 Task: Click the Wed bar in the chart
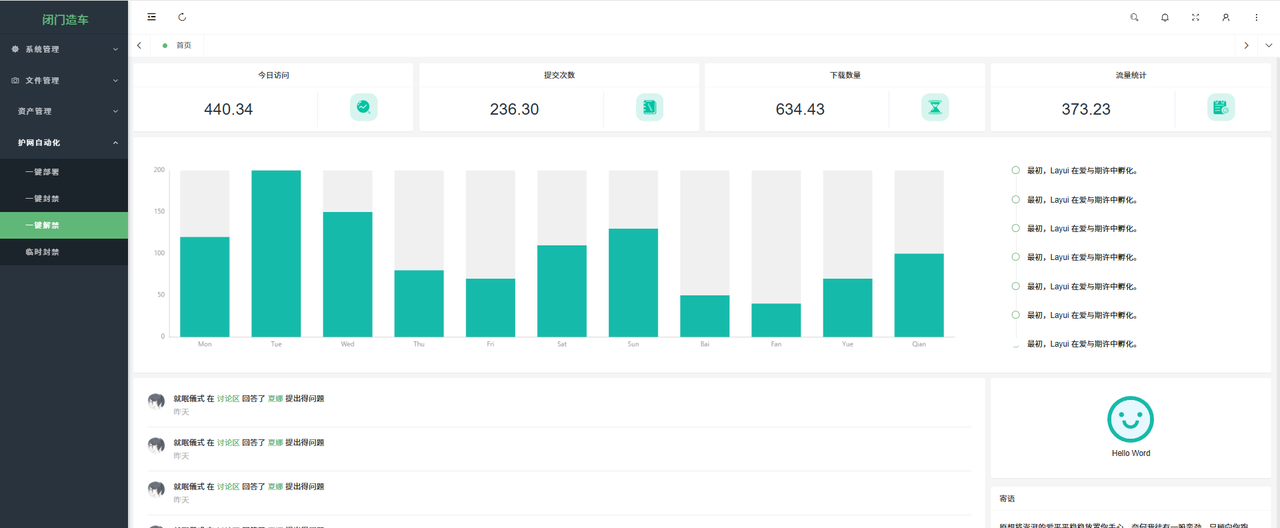(348, 274)
